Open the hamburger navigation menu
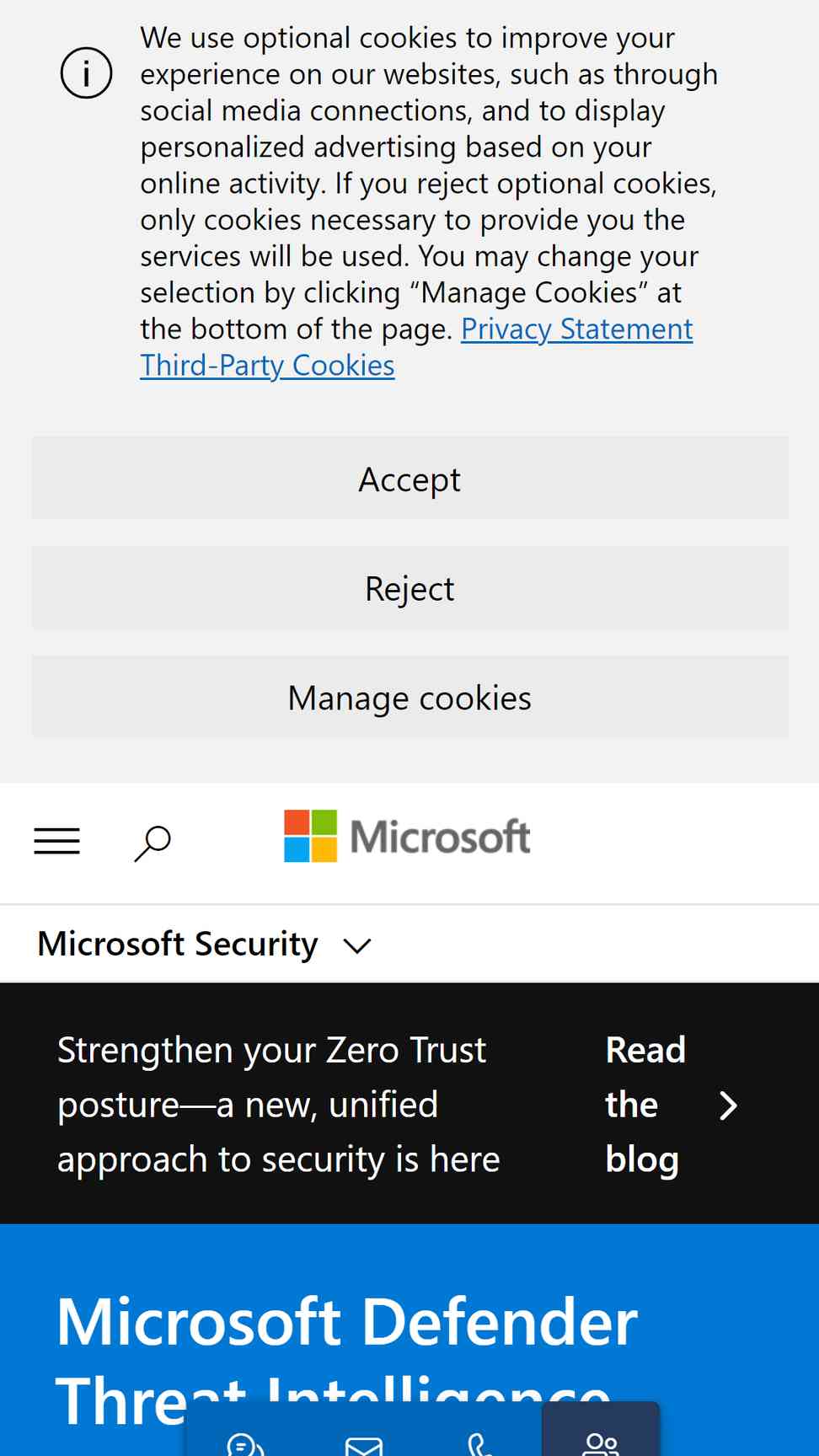 (x=56, y=841)
